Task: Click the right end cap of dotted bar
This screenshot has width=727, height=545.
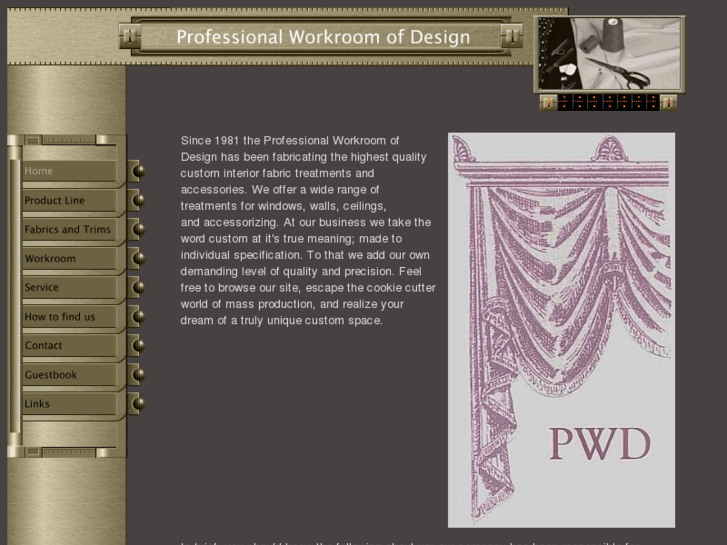Action: (x=668, y=102)
